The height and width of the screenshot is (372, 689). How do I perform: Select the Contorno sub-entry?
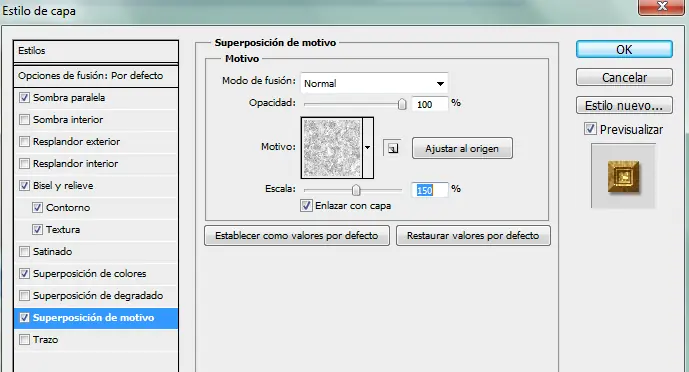coord(68,207)
